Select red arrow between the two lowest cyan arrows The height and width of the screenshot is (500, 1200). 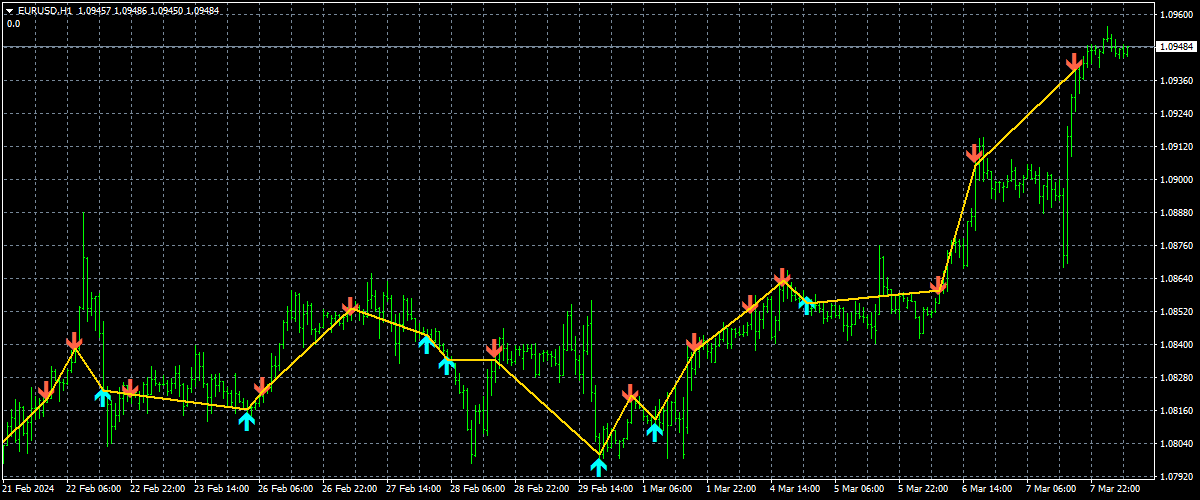(630, 392)
